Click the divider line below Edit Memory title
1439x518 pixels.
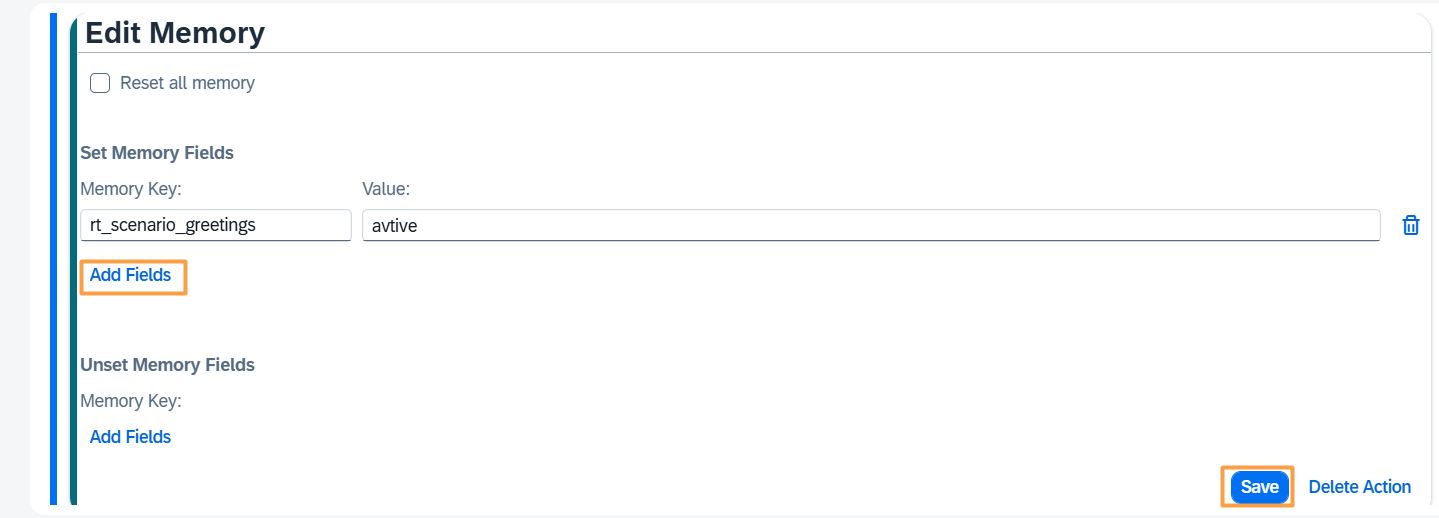pos(755,52)
